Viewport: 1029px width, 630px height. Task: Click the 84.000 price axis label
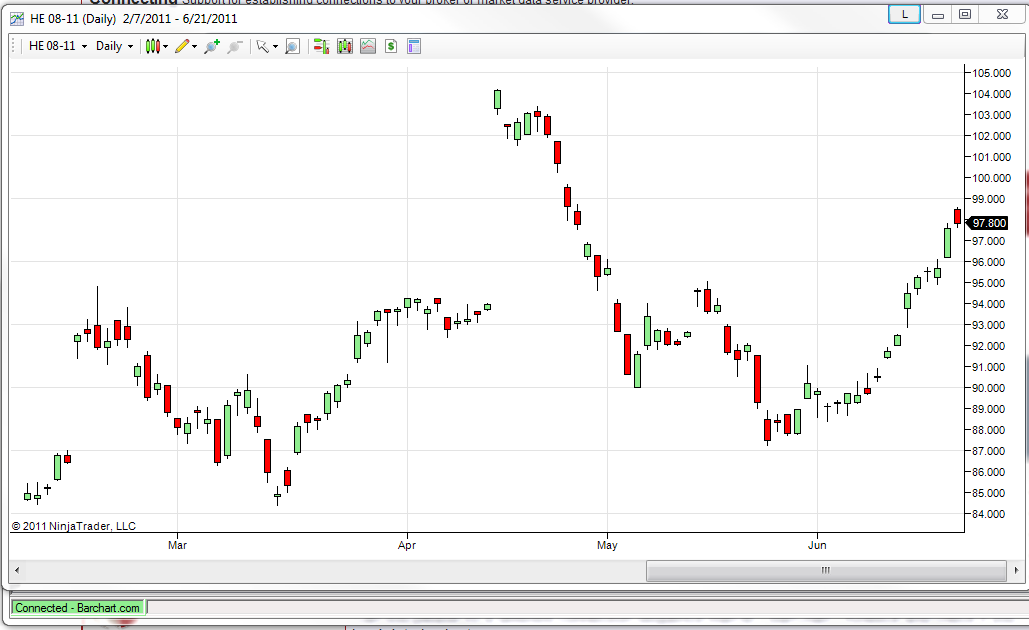click(x=988, y=514)
